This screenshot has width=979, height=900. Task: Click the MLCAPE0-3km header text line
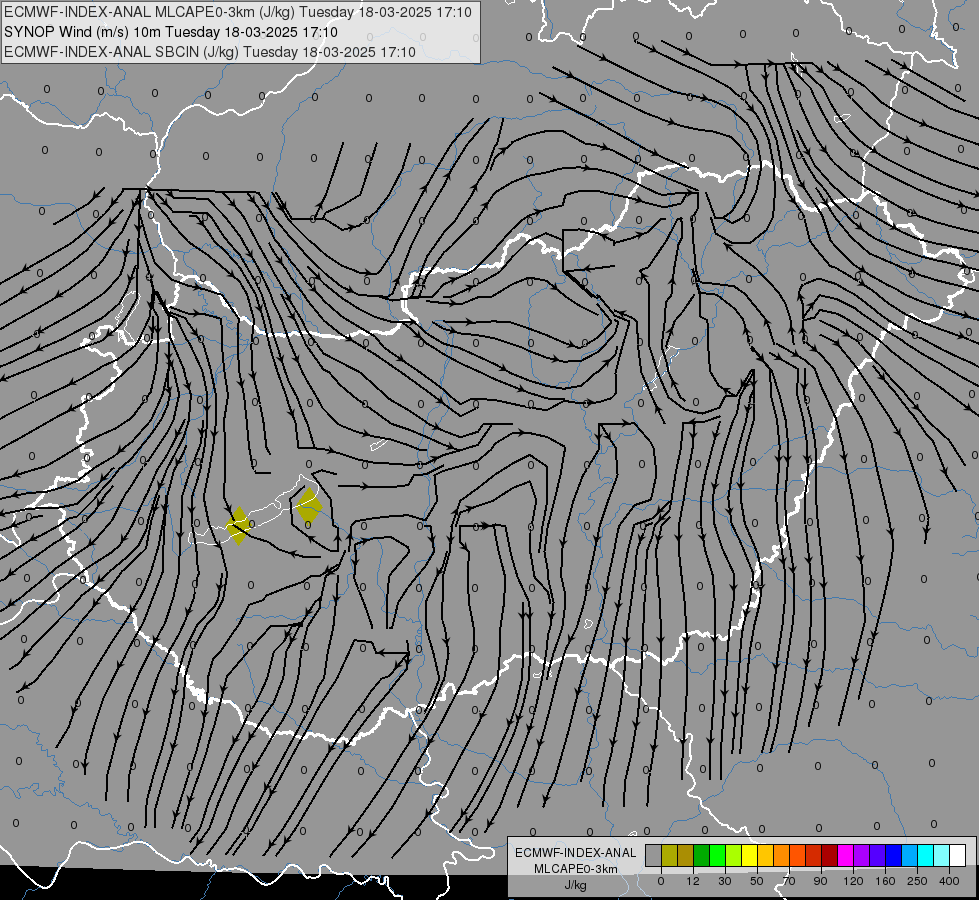click(x=238, y=12)
